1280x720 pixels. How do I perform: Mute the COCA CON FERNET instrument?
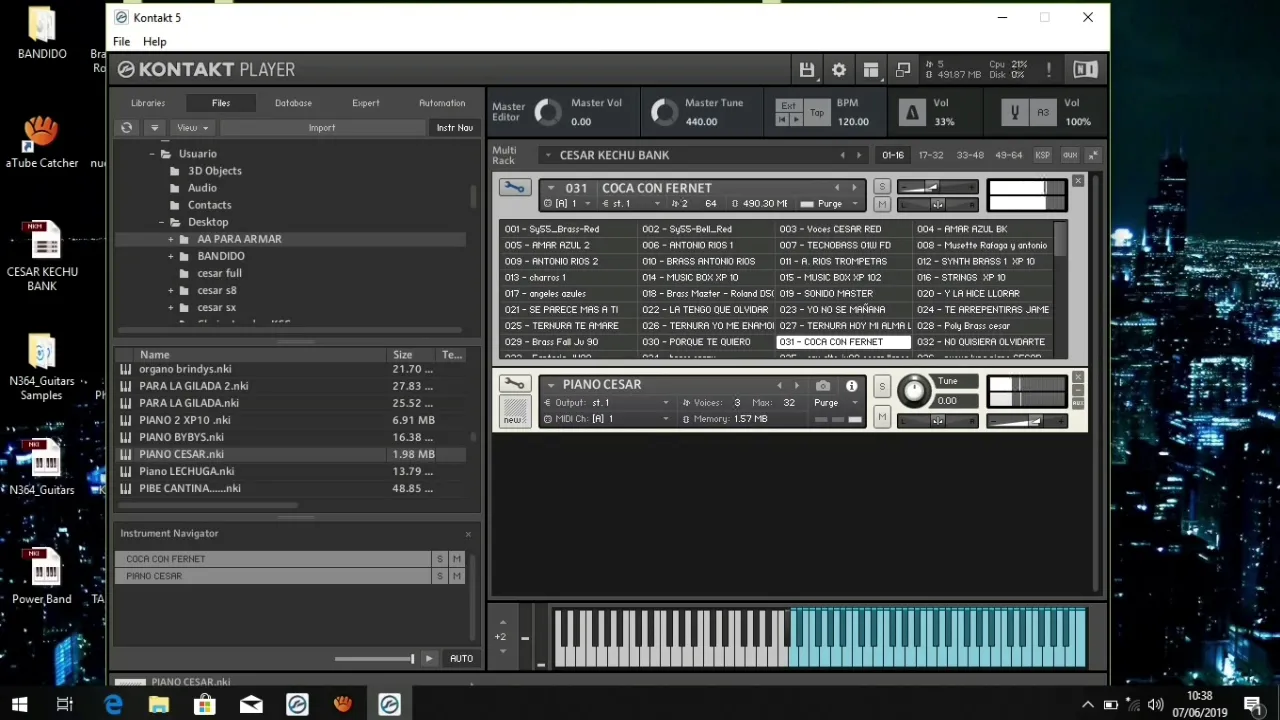[881, 204]
